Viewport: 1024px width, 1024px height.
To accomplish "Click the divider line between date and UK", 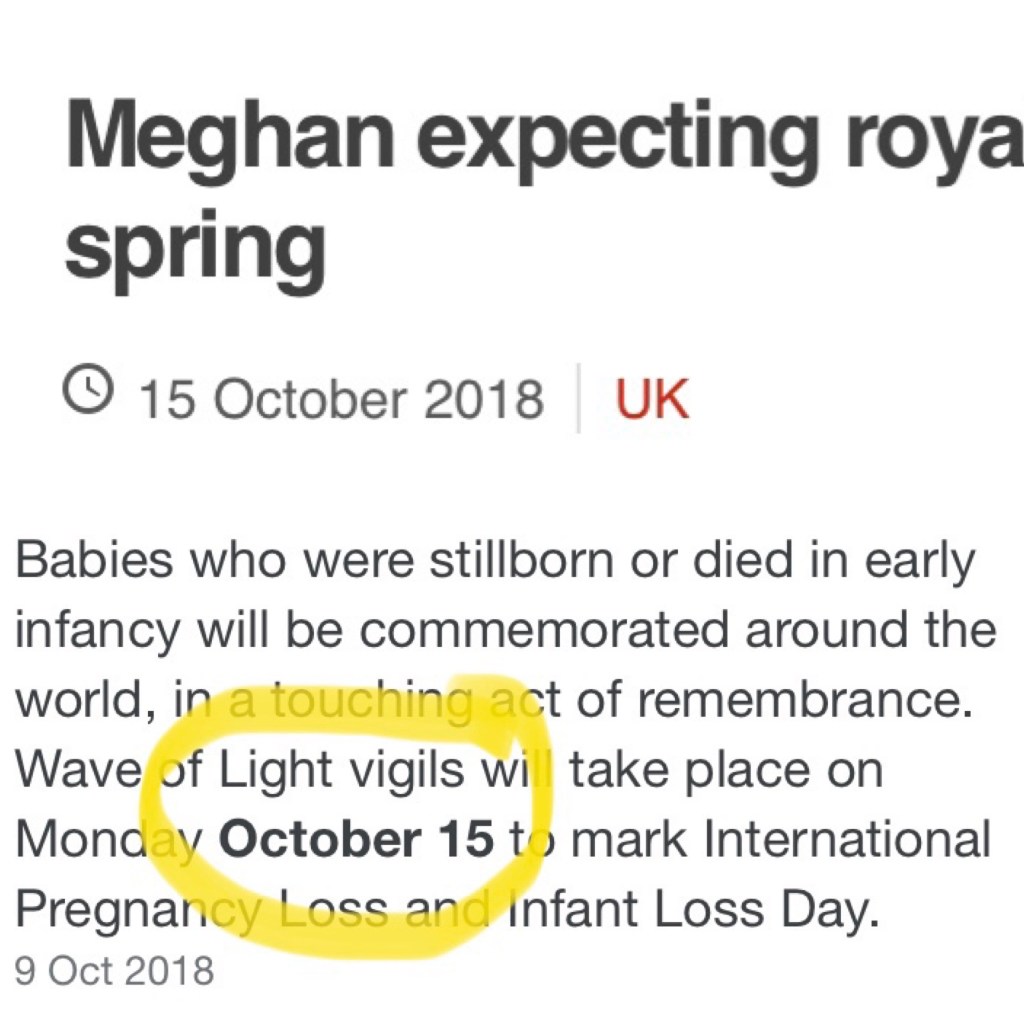I will (x=579, y=400).
